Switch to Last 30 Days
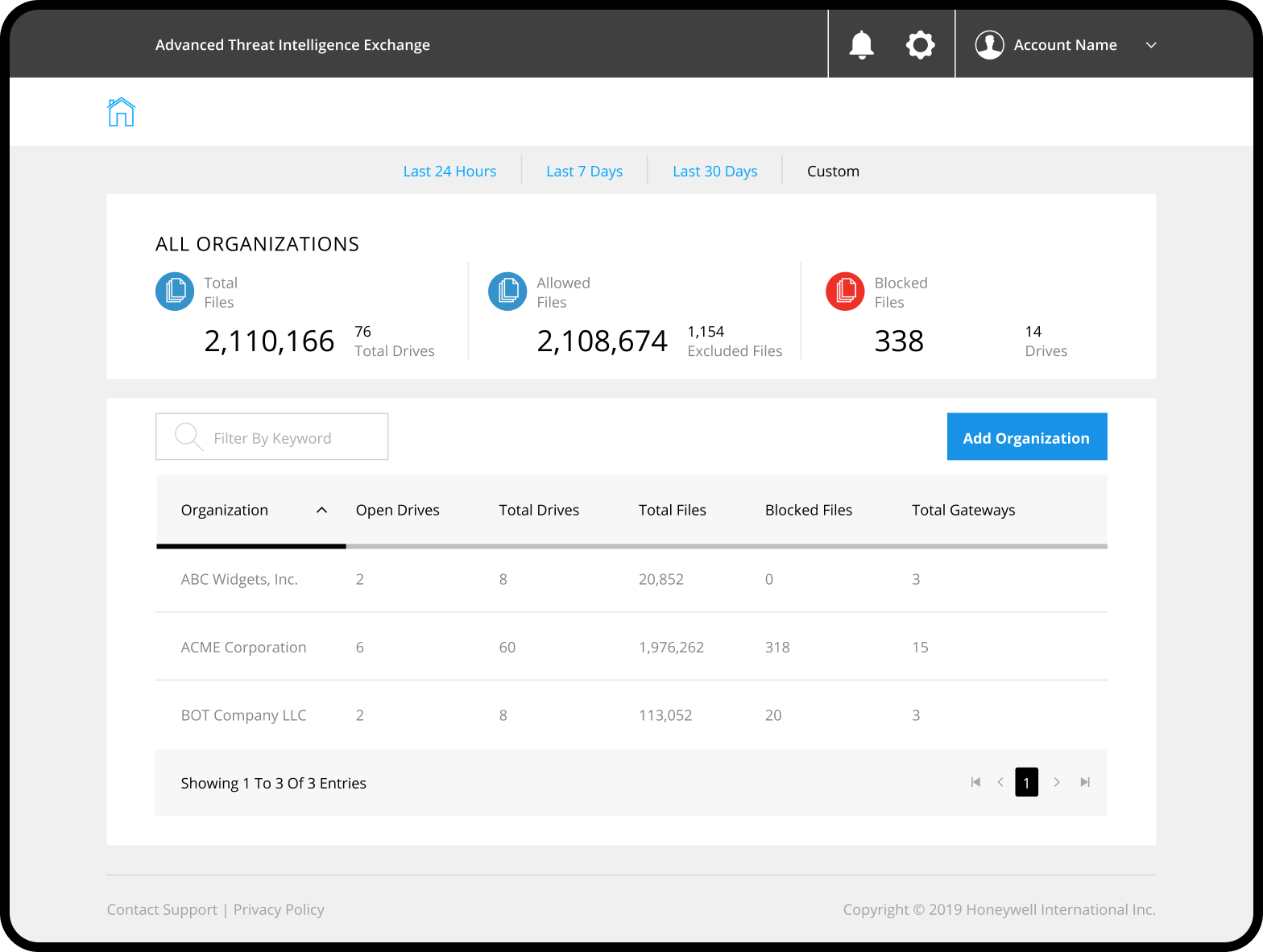Screen dimensions: 1263x952 (x=714, y=172)
